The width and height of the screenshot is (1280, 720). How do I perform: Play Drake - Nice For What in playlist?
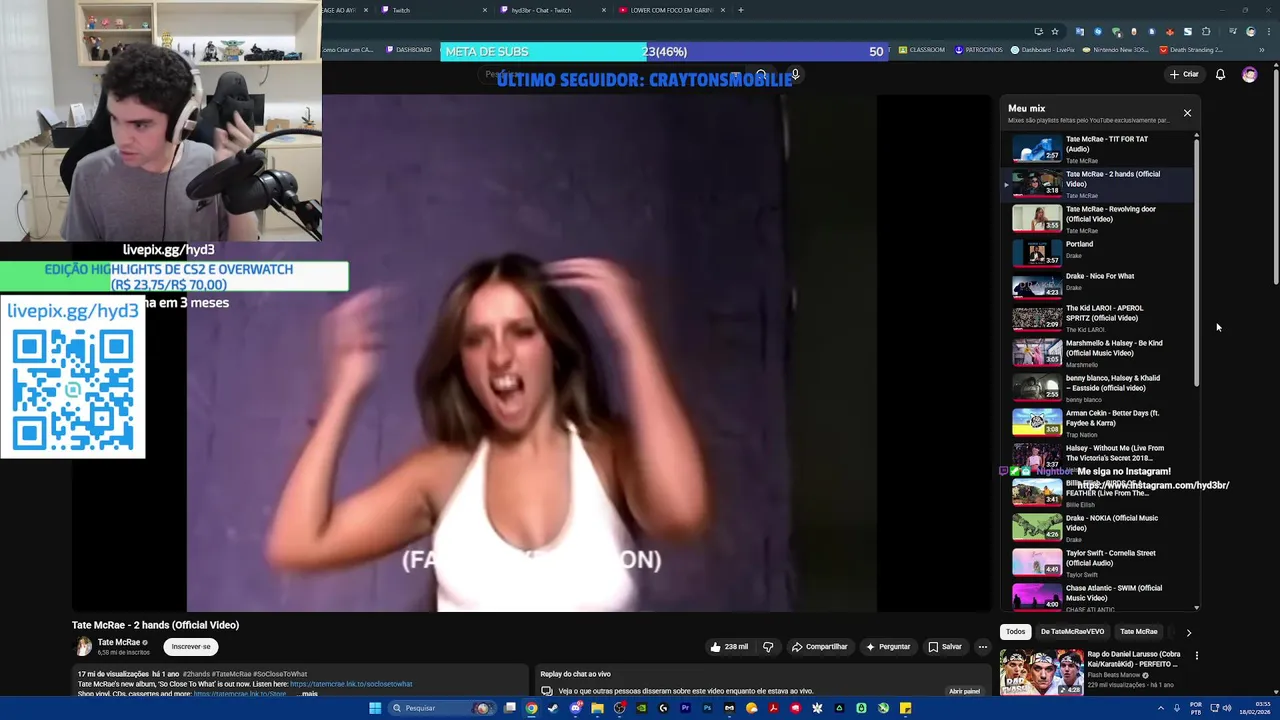click(1097, 285)
